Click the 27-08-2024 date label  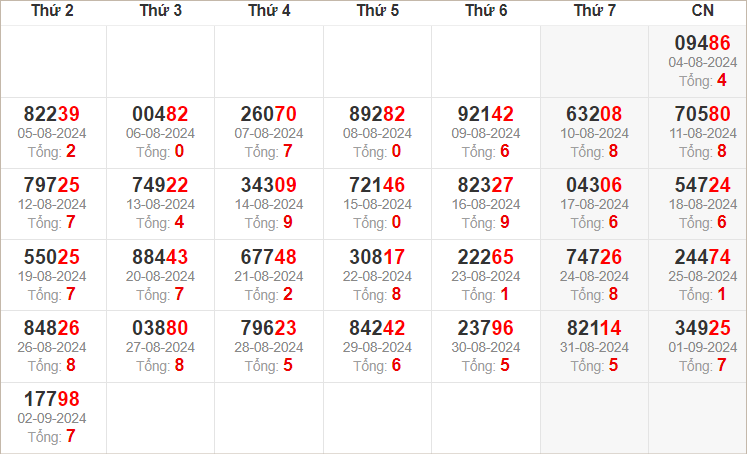tap(161, 347)
